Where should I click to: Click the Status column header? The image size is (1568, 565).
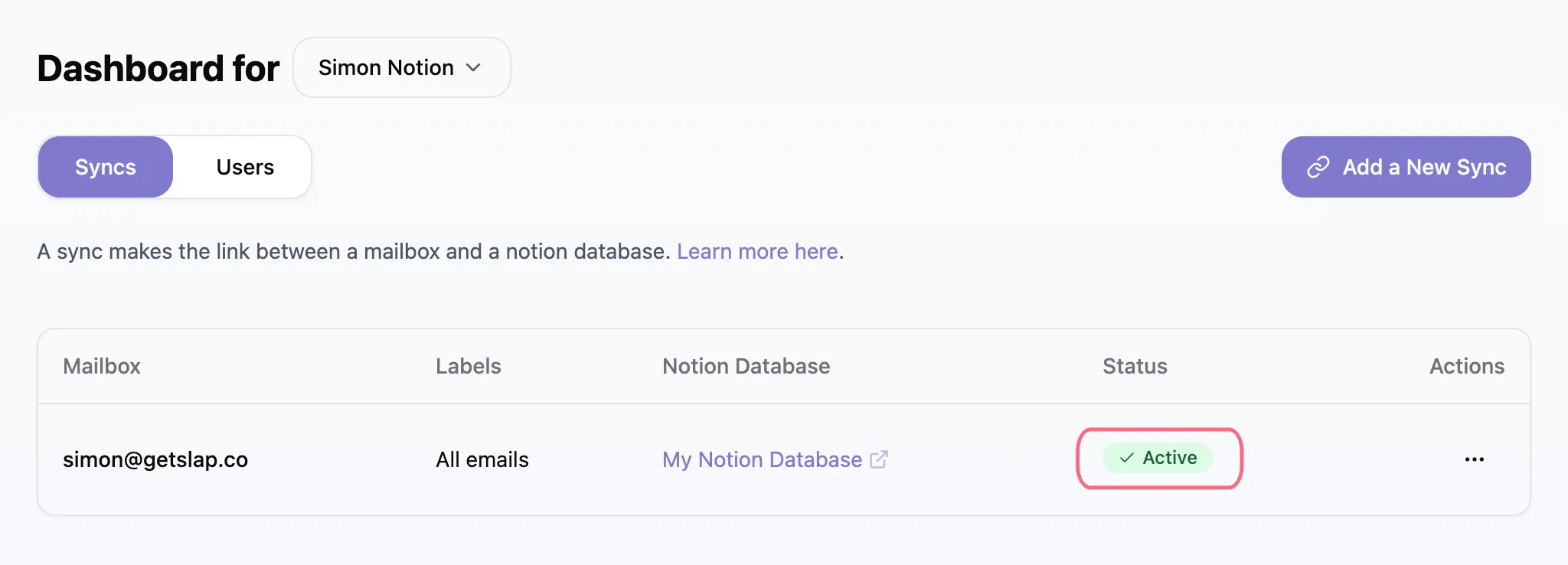point(1135,366)
